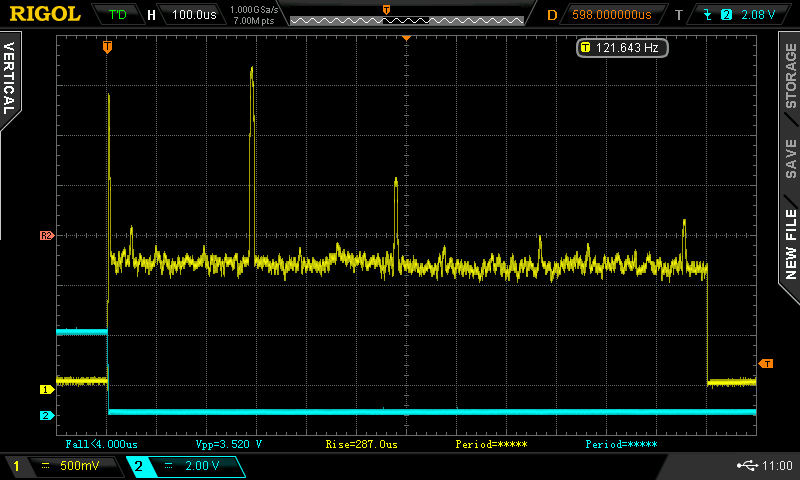Click the orange trigger level arrow at right edge
The image size is (800, 480).
pos(766,364)
